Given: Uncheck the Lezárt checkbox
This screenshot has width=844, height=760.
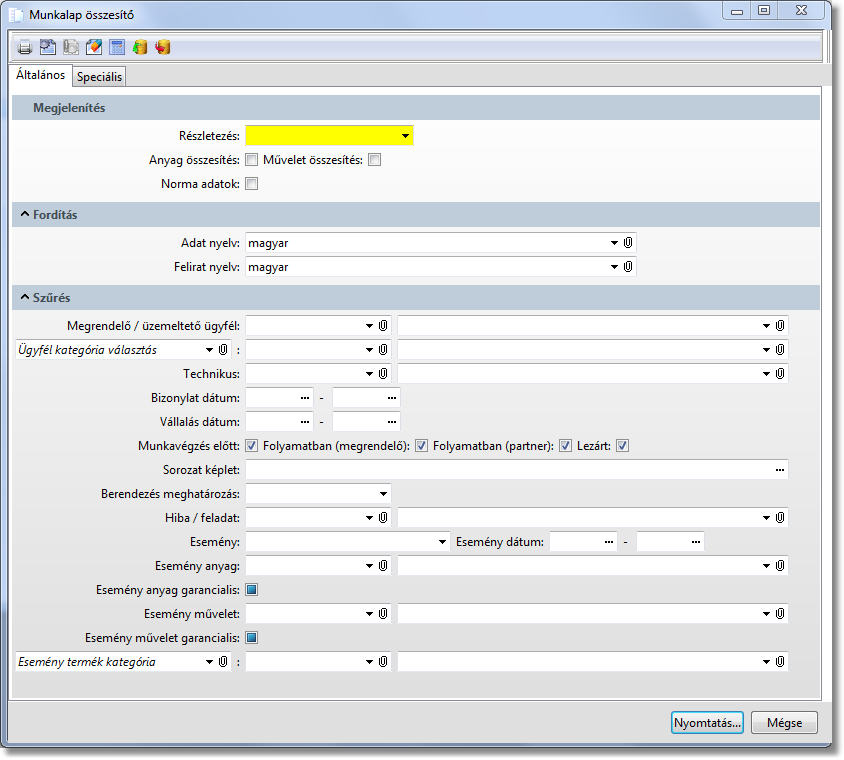Looking at the screenshot, I should 623,445.
